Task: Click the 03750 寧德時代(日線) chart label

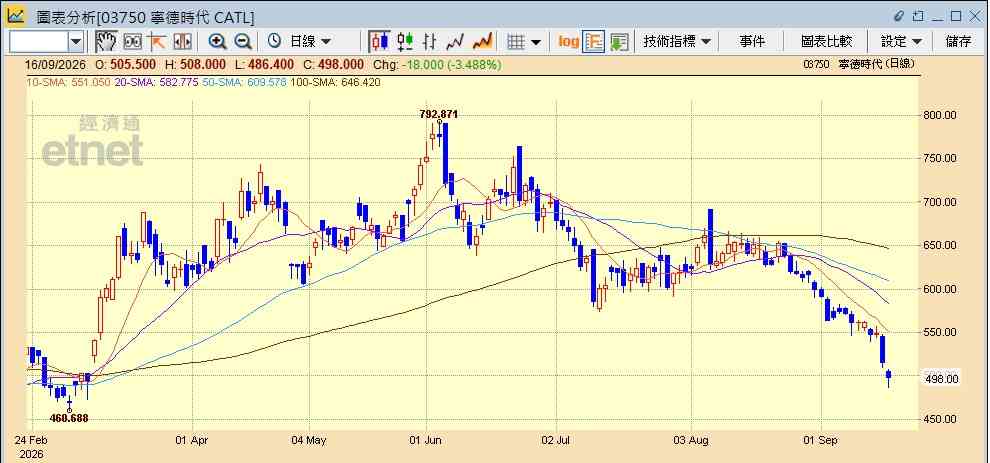Action: click(x=859, y=64)
